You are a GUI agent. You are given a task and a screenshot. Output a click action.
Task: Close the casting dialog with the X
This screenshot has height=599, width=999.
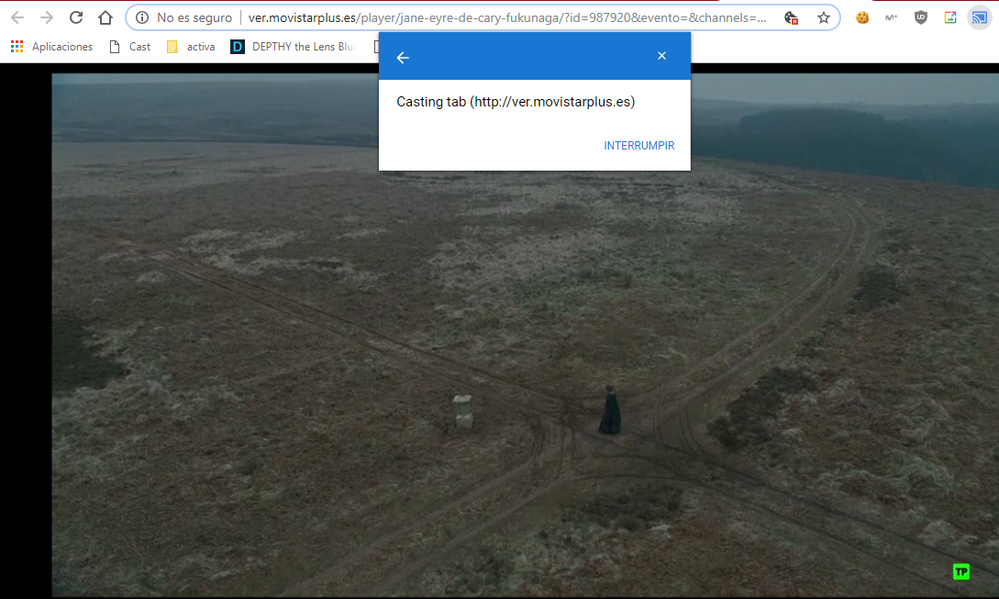click(x=661, y=56)
